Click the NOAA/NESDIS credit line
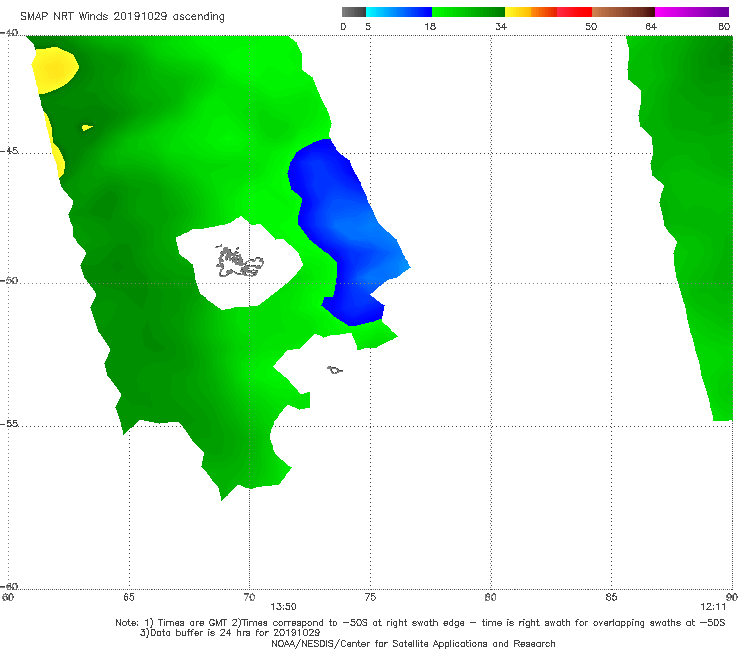Image resolution: width=740 pixels, height=650 pixels. (x=413, y=644)
